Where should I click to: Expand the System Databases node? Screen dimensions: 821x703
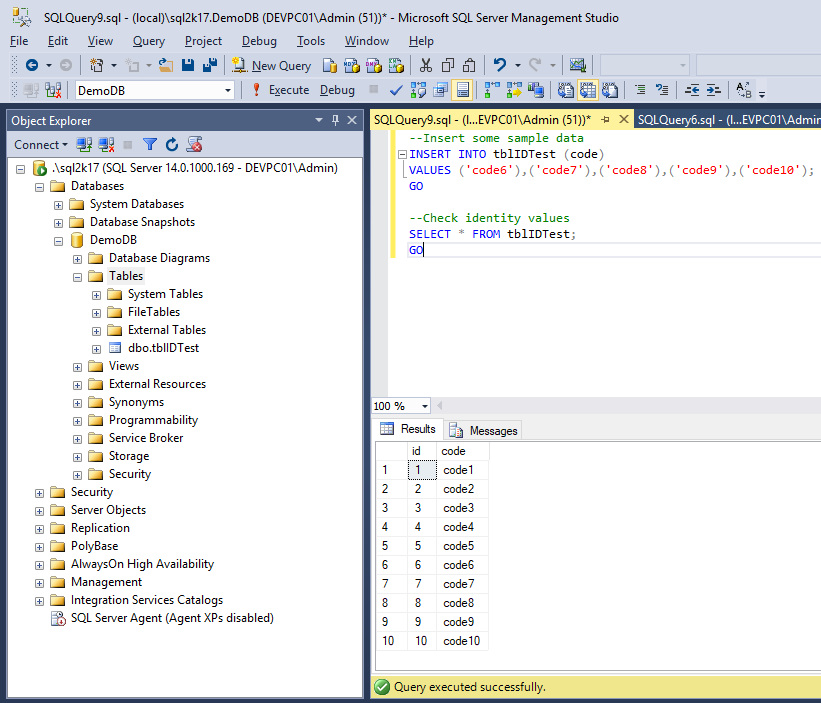tap(58, 205)
